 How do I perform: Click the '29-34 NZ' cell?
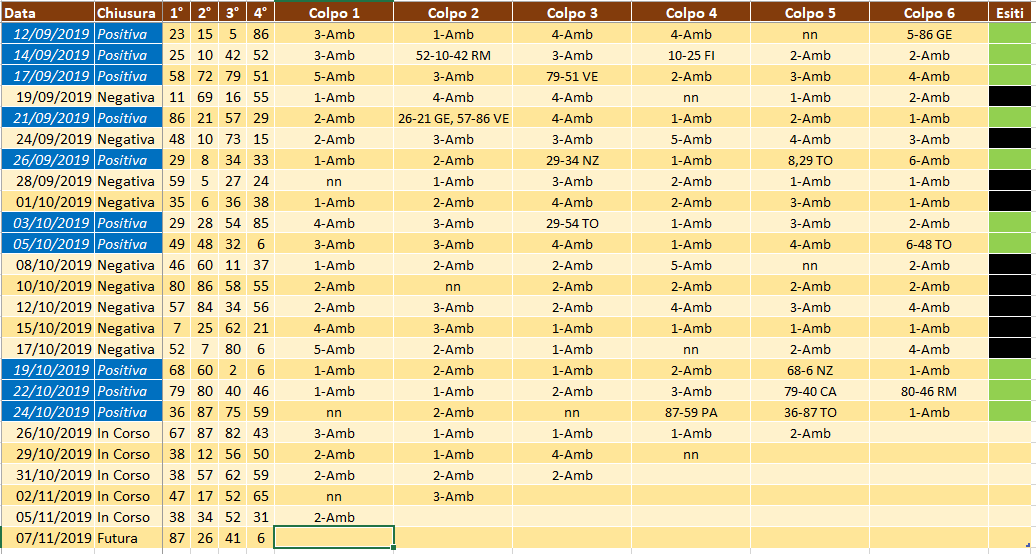tap(572, 160)
